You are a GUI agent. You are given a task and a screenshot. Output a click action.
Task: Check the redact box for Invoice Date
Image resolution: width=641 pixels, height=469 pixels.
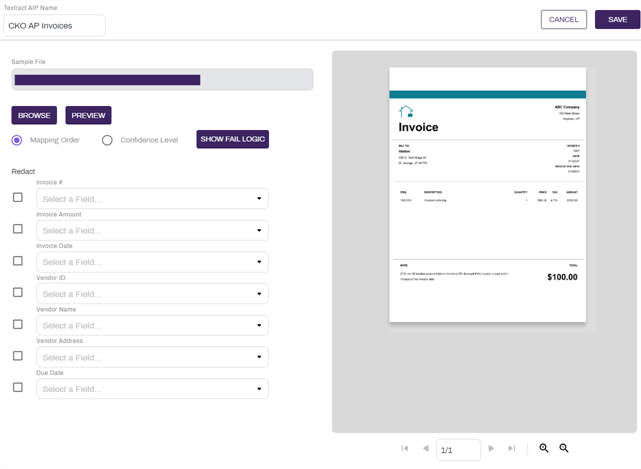click(x=18, y=261)
